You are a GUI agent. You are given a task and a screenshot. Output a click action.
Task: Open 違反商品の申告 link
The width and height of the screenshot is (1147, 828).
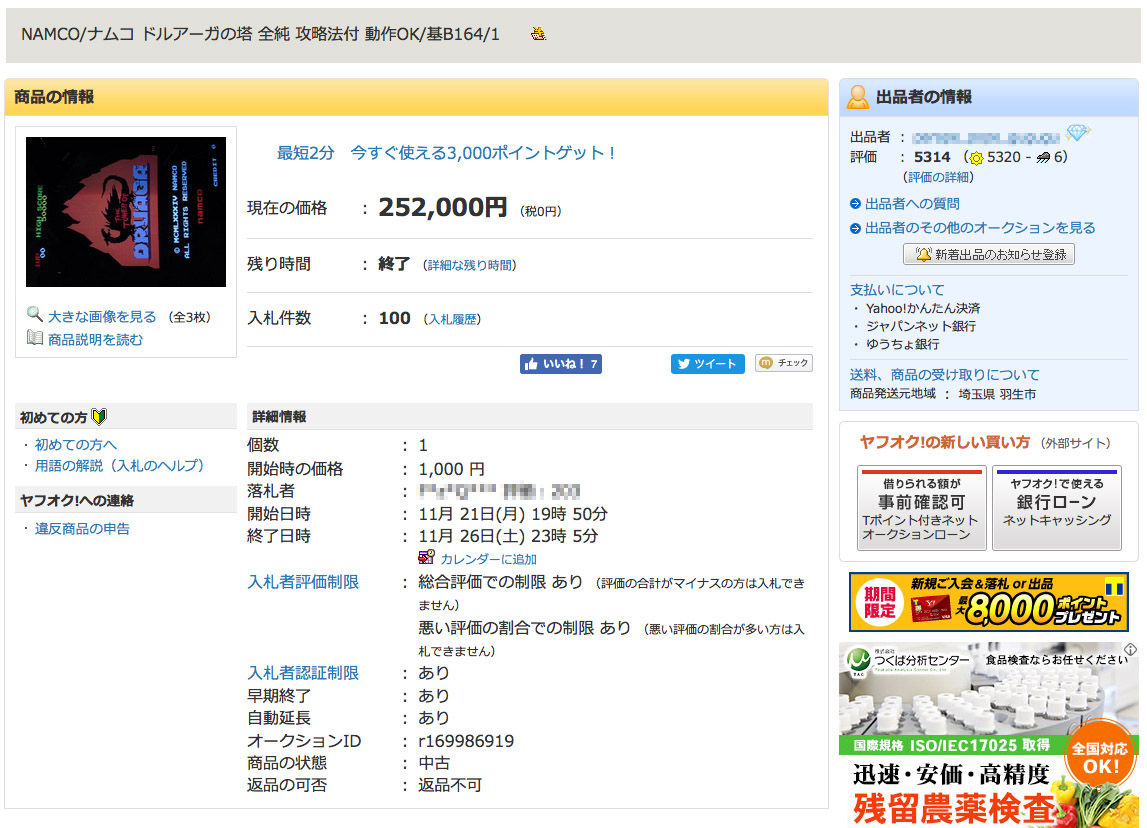[x=82, y=529]
